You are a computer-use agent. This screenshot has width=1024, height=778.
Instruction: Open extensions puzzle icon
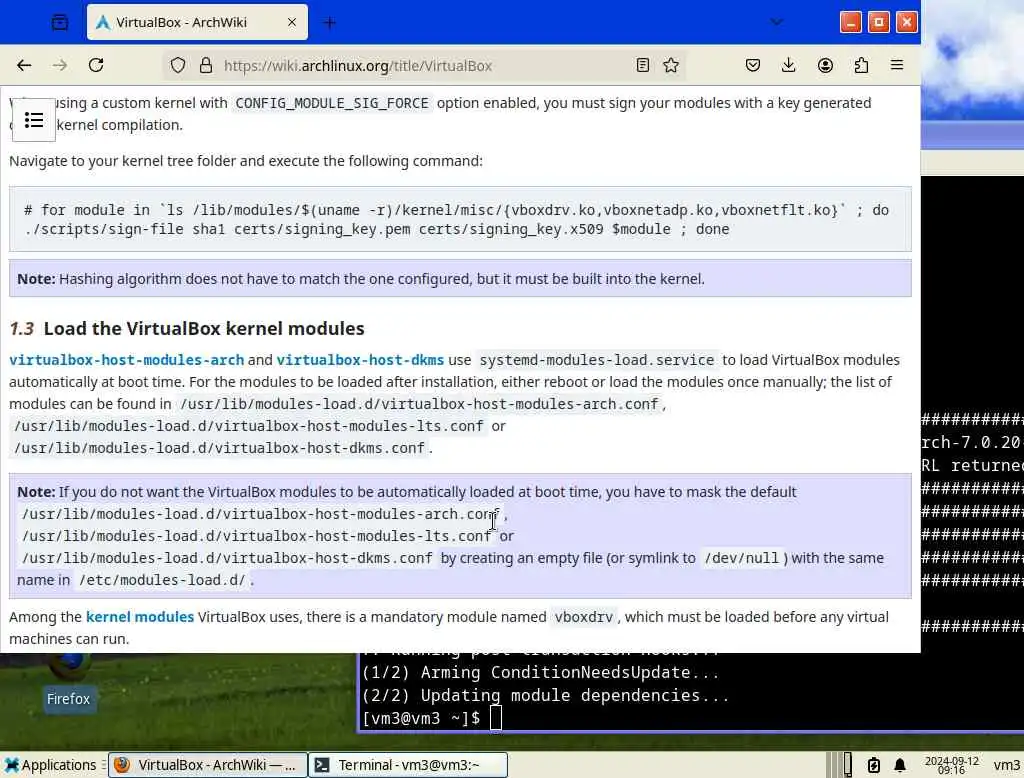pos(861,65)
